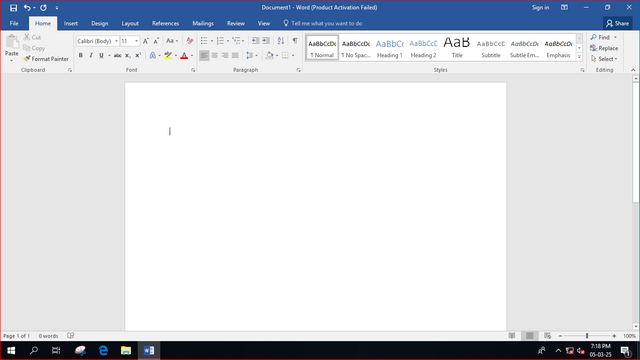Open the Calibri (Body) font name dropdown
Viewport: 640px width, 360px height.
pyautogui.click(x=116, y=41)
